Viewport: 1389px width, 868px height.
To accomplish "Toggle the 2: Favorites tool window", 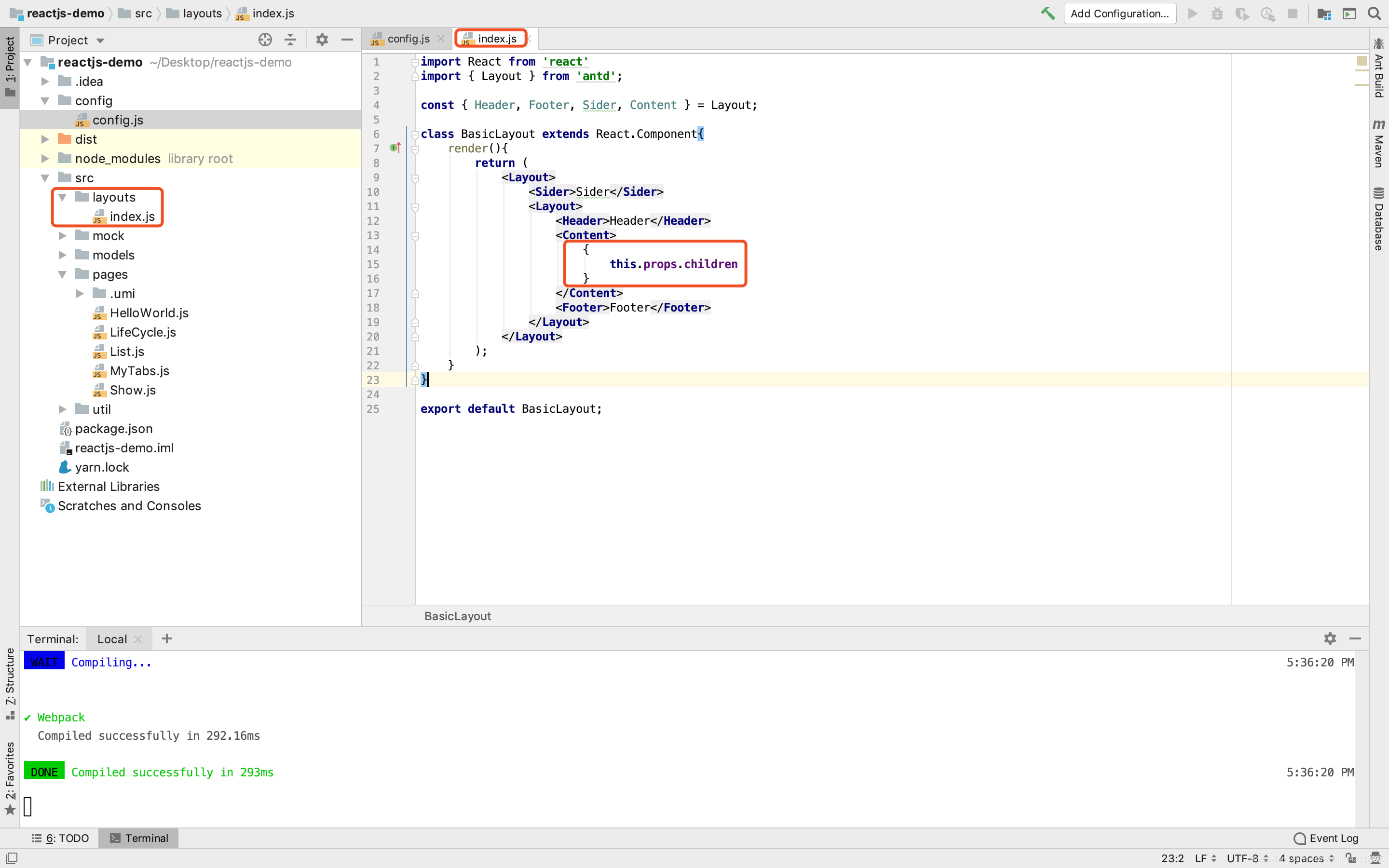I will tap(10, 778).
